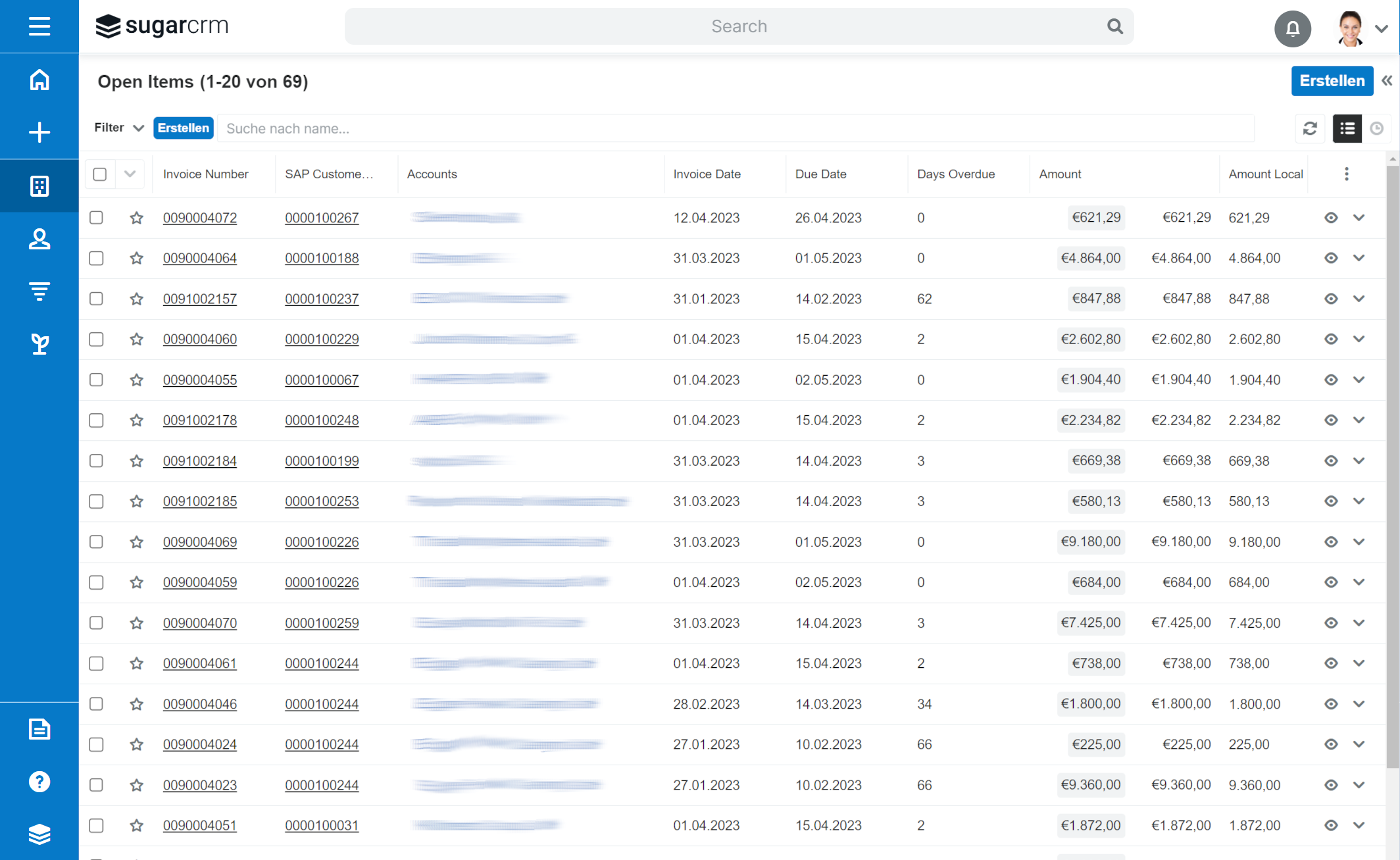Mark invoice 0090004069 as favorite
The image size is (1400, 860).
coord(136,542)
